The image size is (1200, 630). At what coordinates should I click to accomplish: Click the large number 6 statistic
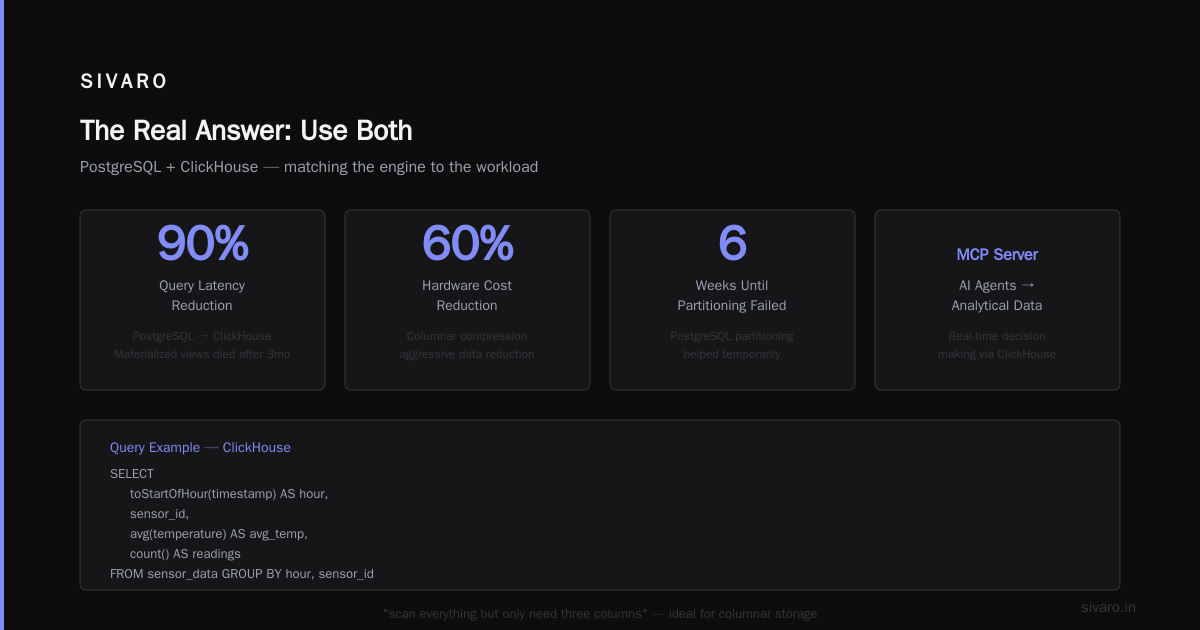click(732, 243)
